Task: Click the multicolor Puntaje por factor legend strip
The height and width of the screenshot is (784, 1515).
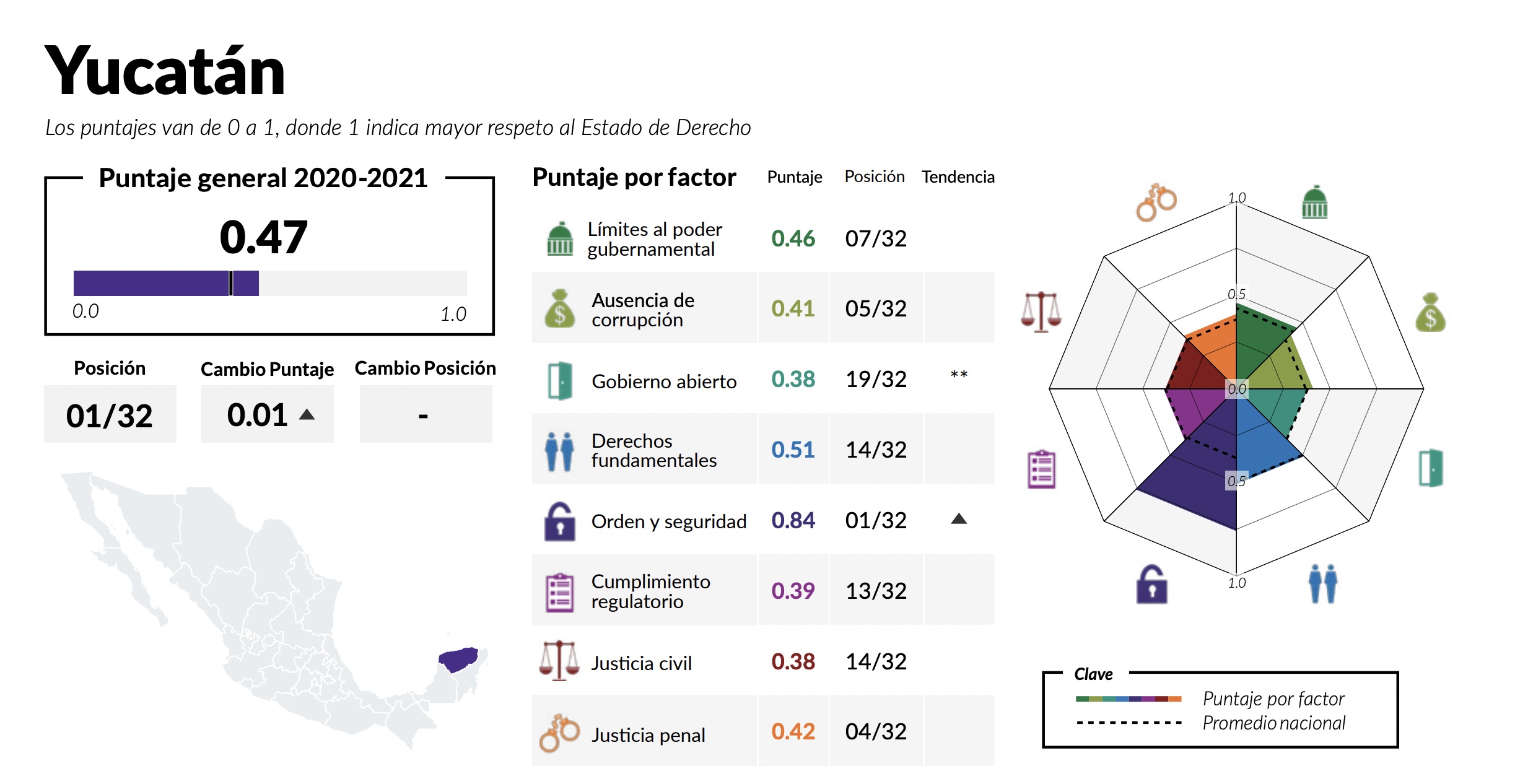Action: coord(1129,699)
